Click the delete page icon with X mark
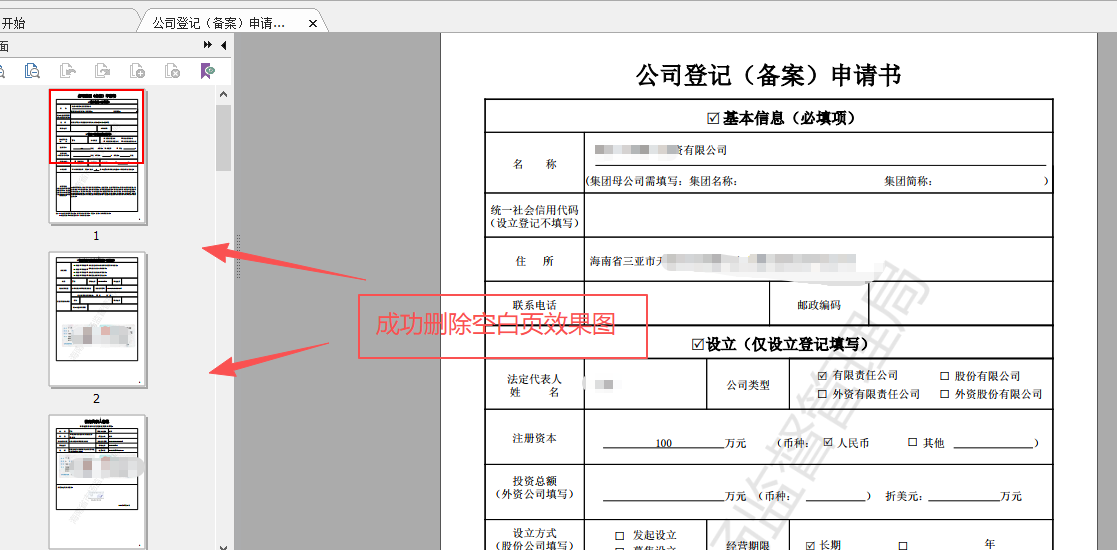The image size is (1117, 550). pyautogui.click(x=172, y=71)
